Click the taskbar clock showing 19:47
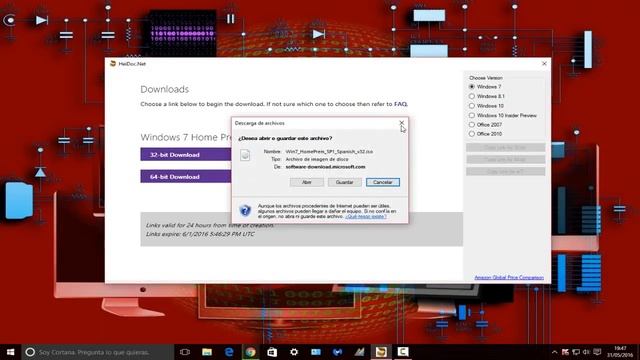Image resolution: width=640 pixels, height=360 pixels. point(620,352)
